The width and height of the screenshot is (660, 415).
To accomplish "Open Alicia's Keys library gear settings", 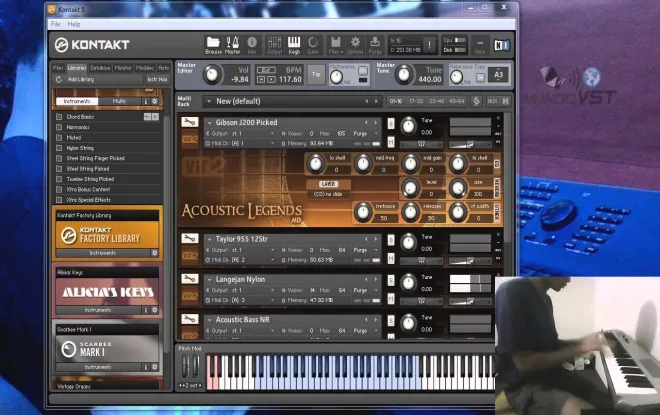I will pyautogui.click(x=154, y=310).
